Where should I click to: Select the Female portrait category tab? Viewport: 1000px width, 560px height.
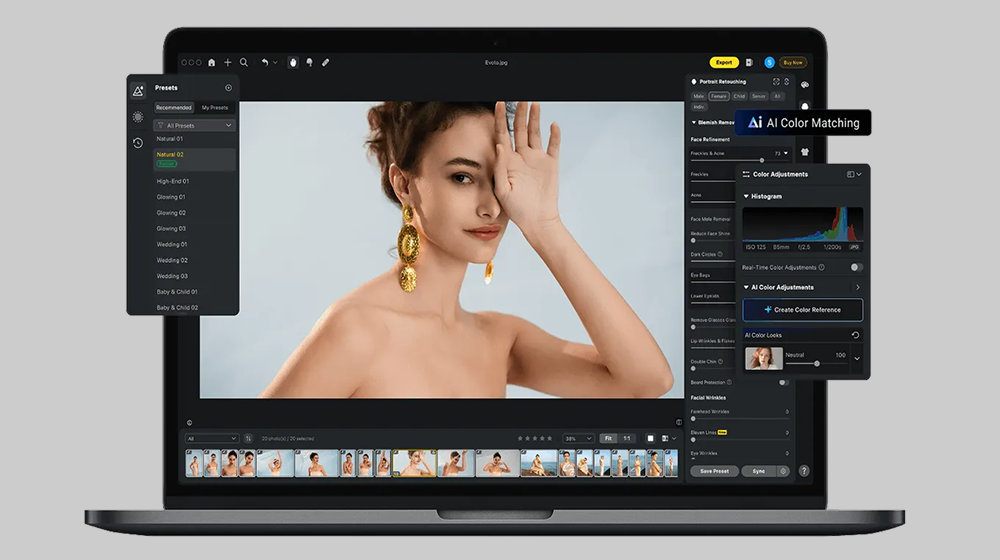[719, 96]
